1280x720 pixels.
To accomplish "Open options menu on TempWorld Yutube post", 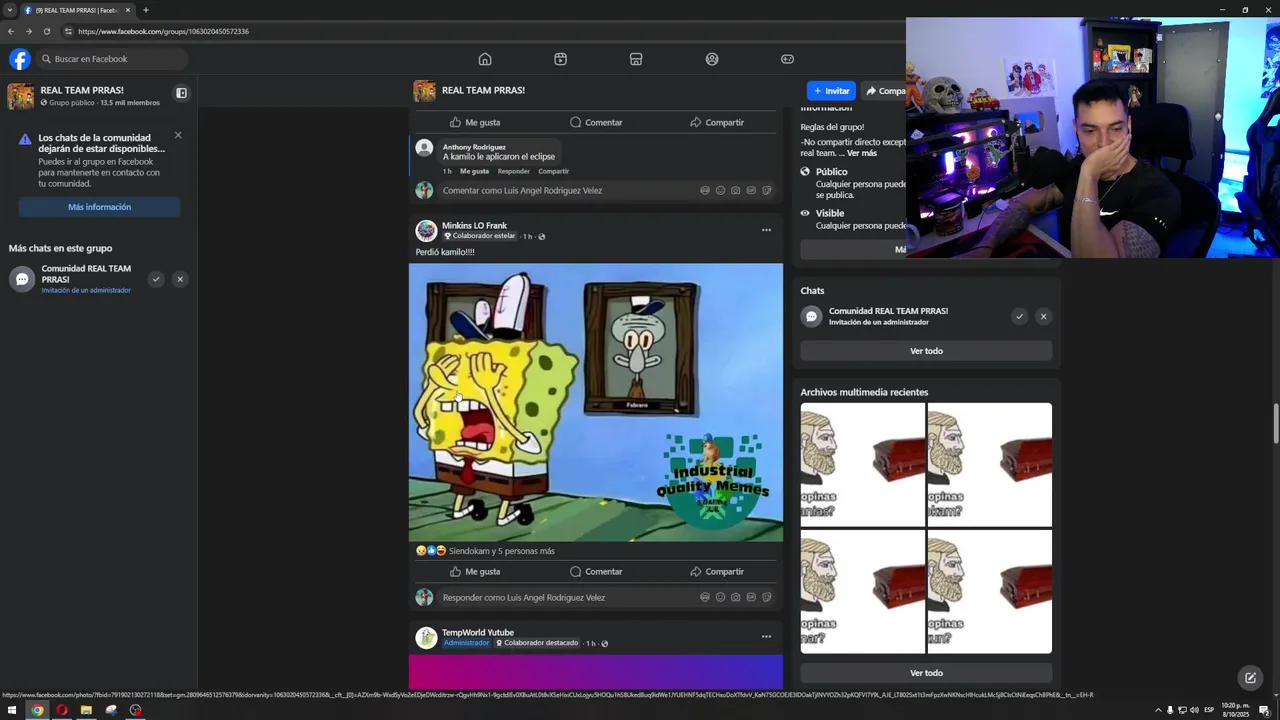I will click(766, 637).
